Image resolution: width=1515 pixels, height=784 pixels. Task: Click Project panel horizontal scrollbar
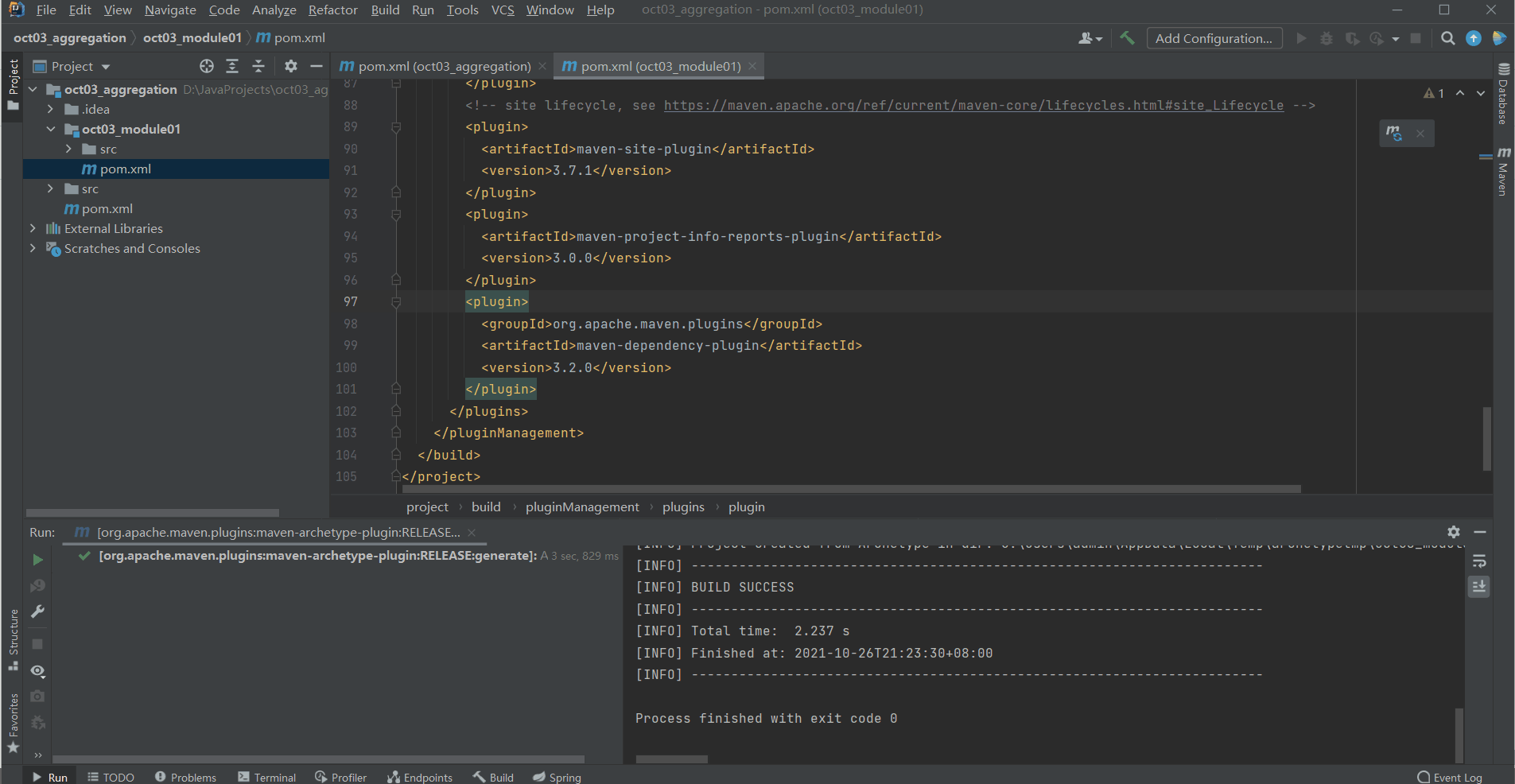tap(153, 513)
